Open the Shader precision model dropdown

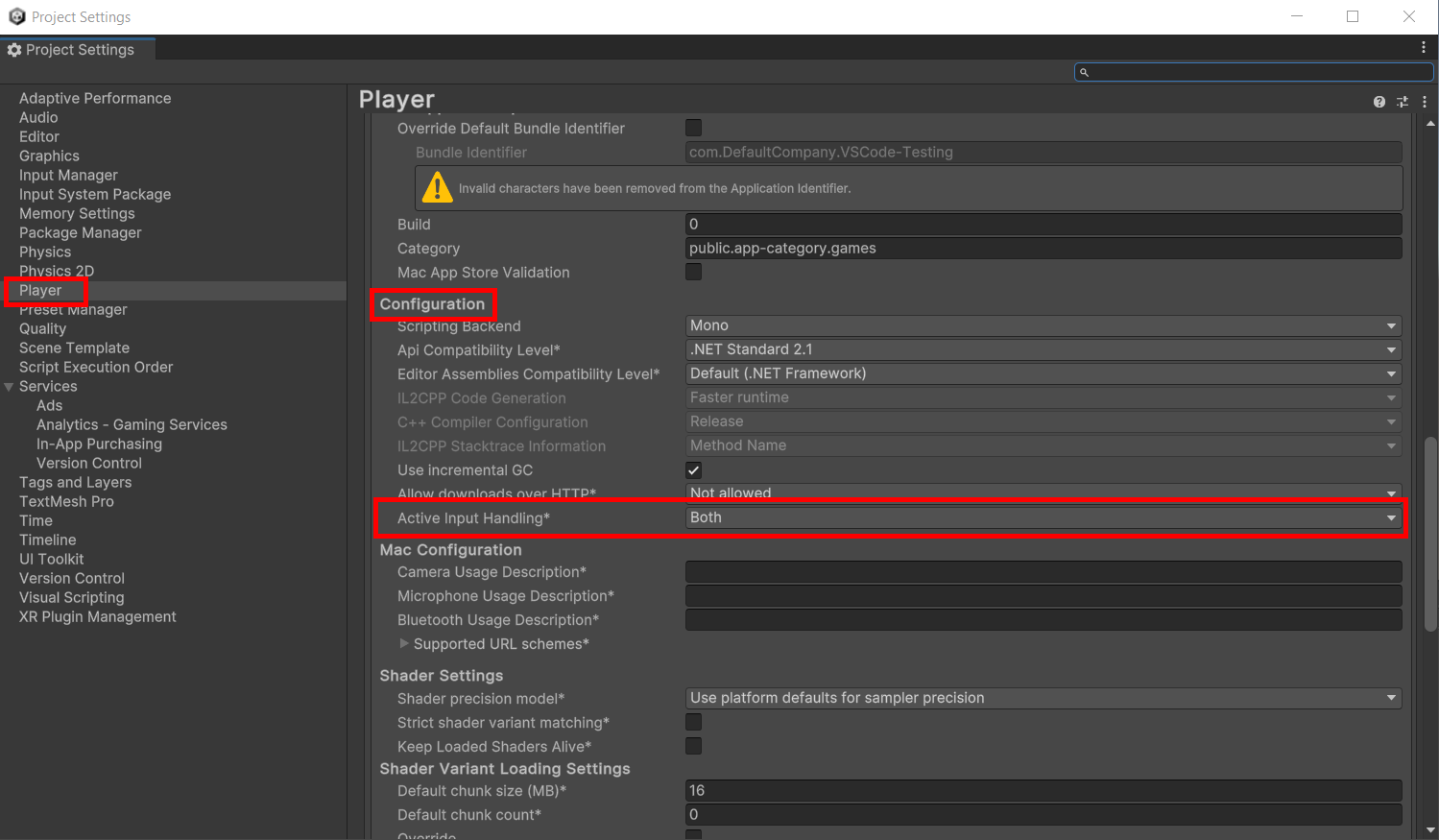pyautogui.click(x=1043, y=698)
